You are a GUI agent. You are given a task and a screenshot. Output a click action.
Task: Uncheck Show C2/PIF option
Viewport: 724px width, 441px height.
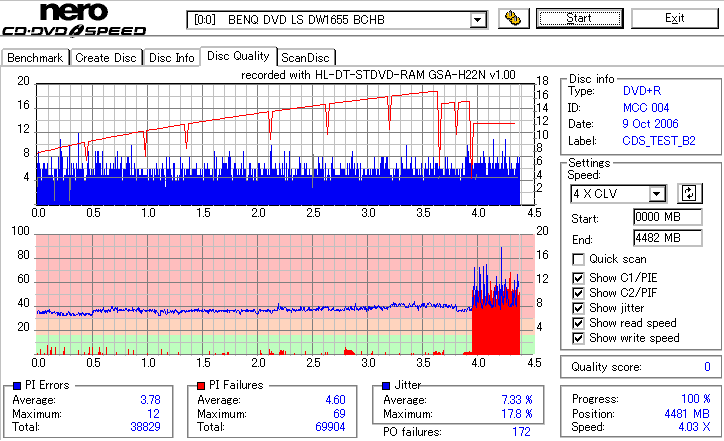pyautogui.click(x=578, y=293)
